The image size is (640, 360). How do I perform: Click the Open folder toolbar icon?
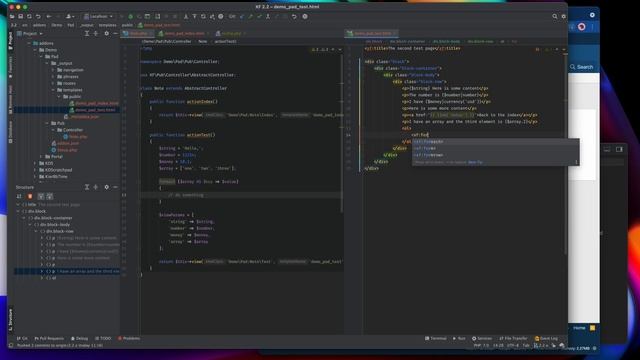(x=12, y=16)
